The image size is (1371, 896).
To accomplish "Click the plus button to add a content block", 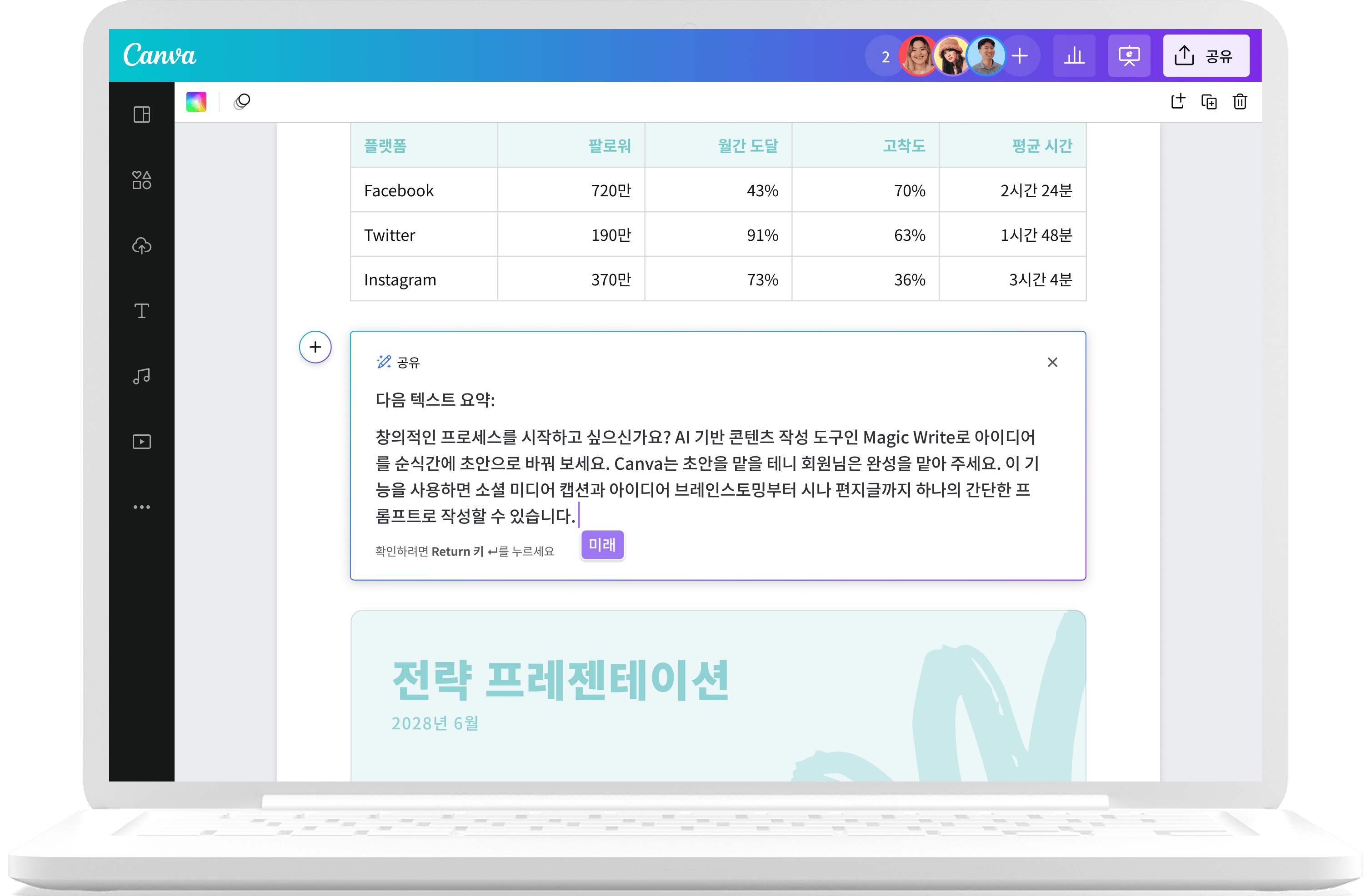I will coord(315,347).
